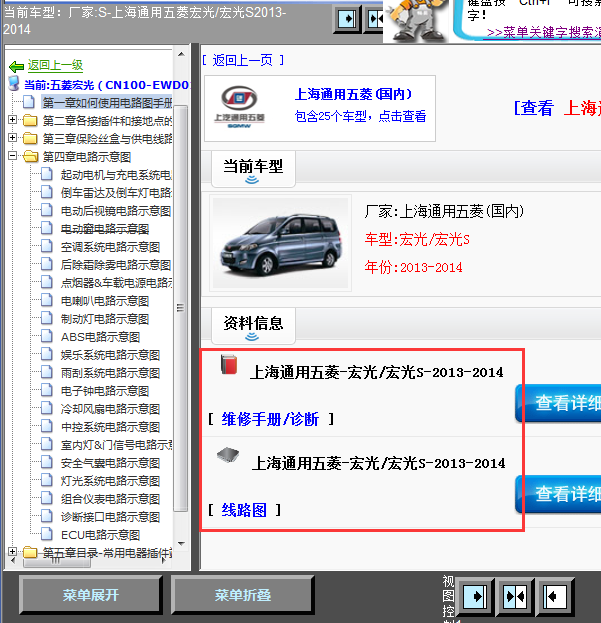Viewport: 601px width, 623px height.
Task: Open 诊断接口电路示意图 item
Action: (x=110, y=517)
